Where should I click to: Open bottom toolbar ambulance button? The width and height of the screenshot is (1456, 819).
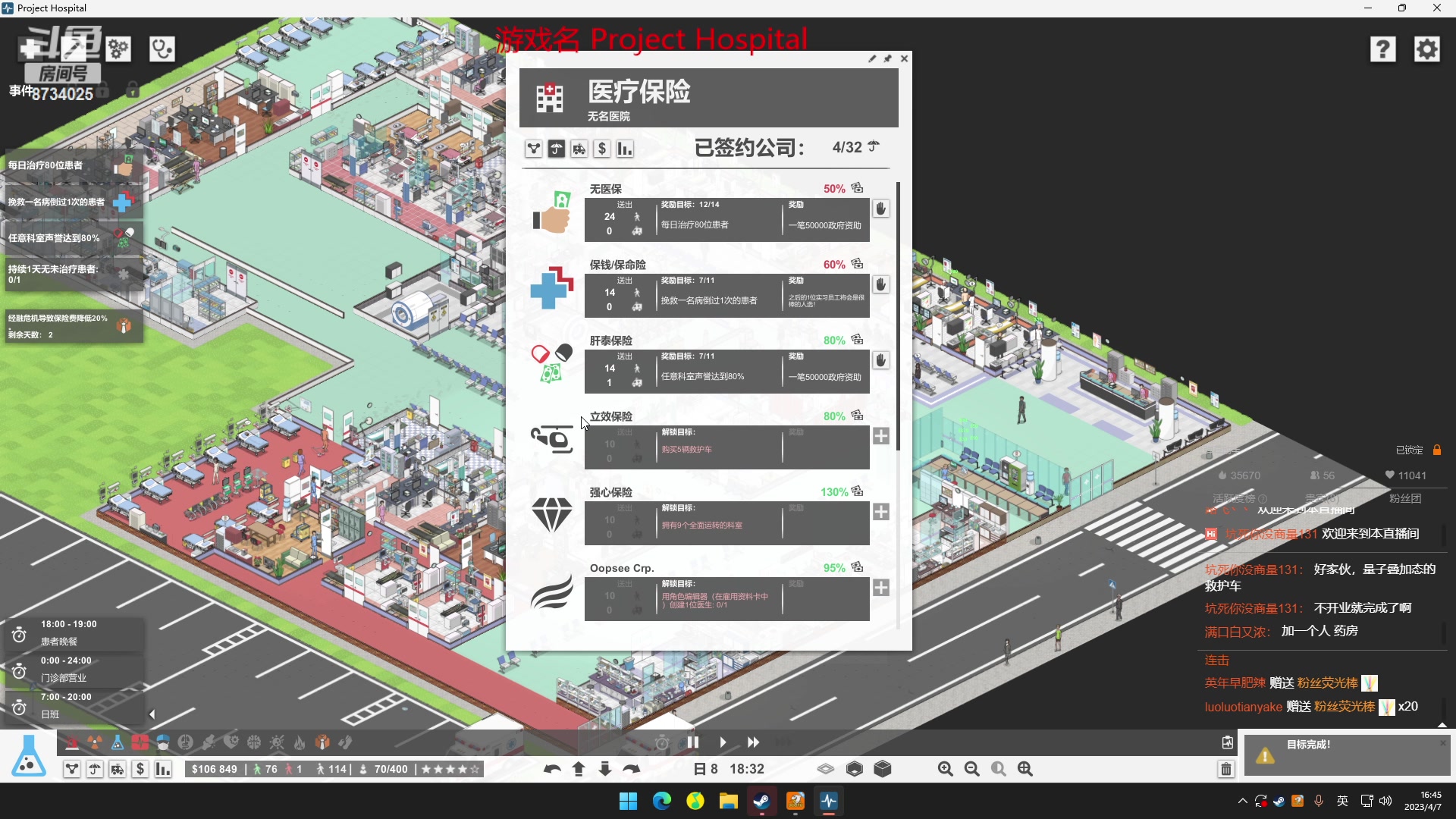(x=118, y=769)
